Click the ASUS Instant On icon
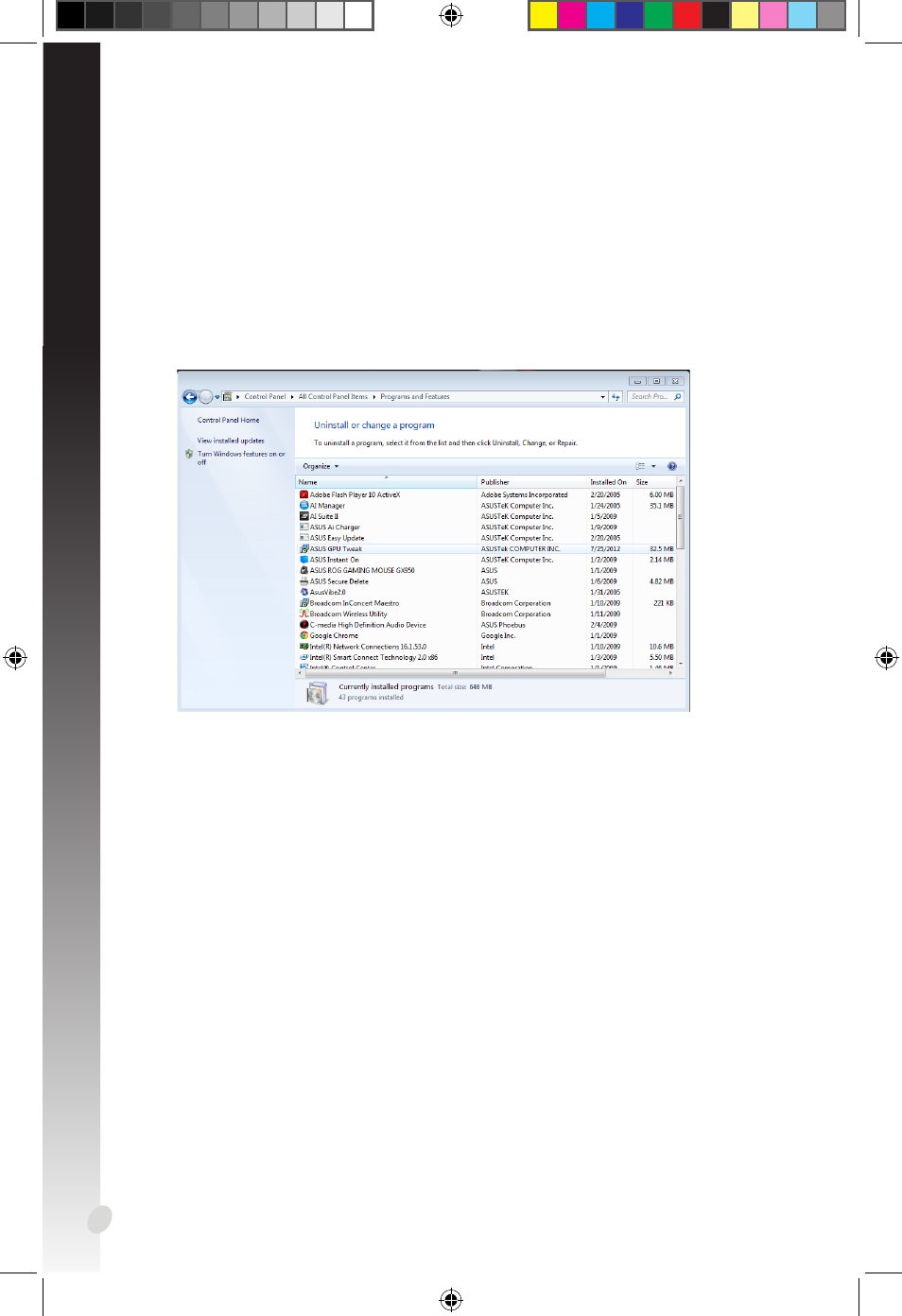 click(304, 560)
